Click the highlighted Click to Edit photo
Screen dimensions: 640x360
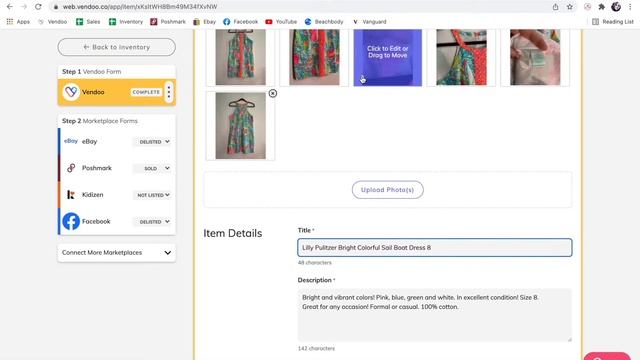387,57
